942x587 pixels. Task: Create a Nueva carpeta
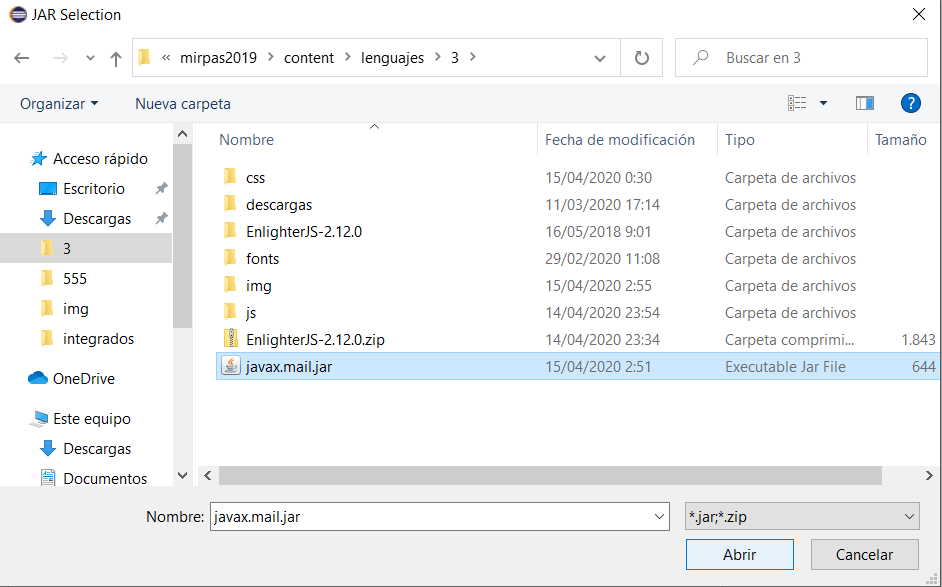tap(183, 103)
